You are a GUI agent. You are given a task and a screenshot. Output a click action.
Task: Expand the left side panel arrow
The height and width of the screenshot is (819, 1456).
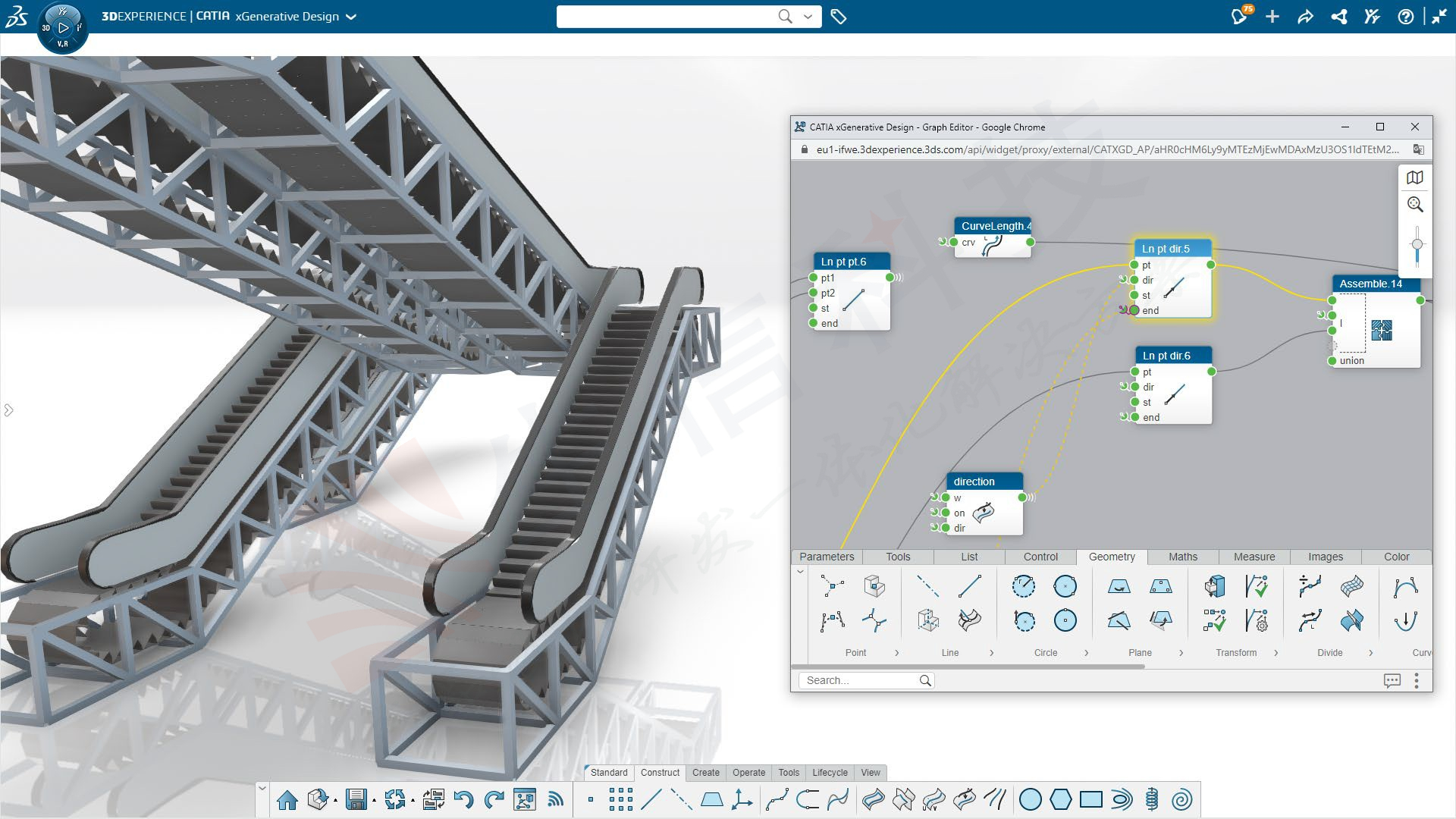[8, 410]
